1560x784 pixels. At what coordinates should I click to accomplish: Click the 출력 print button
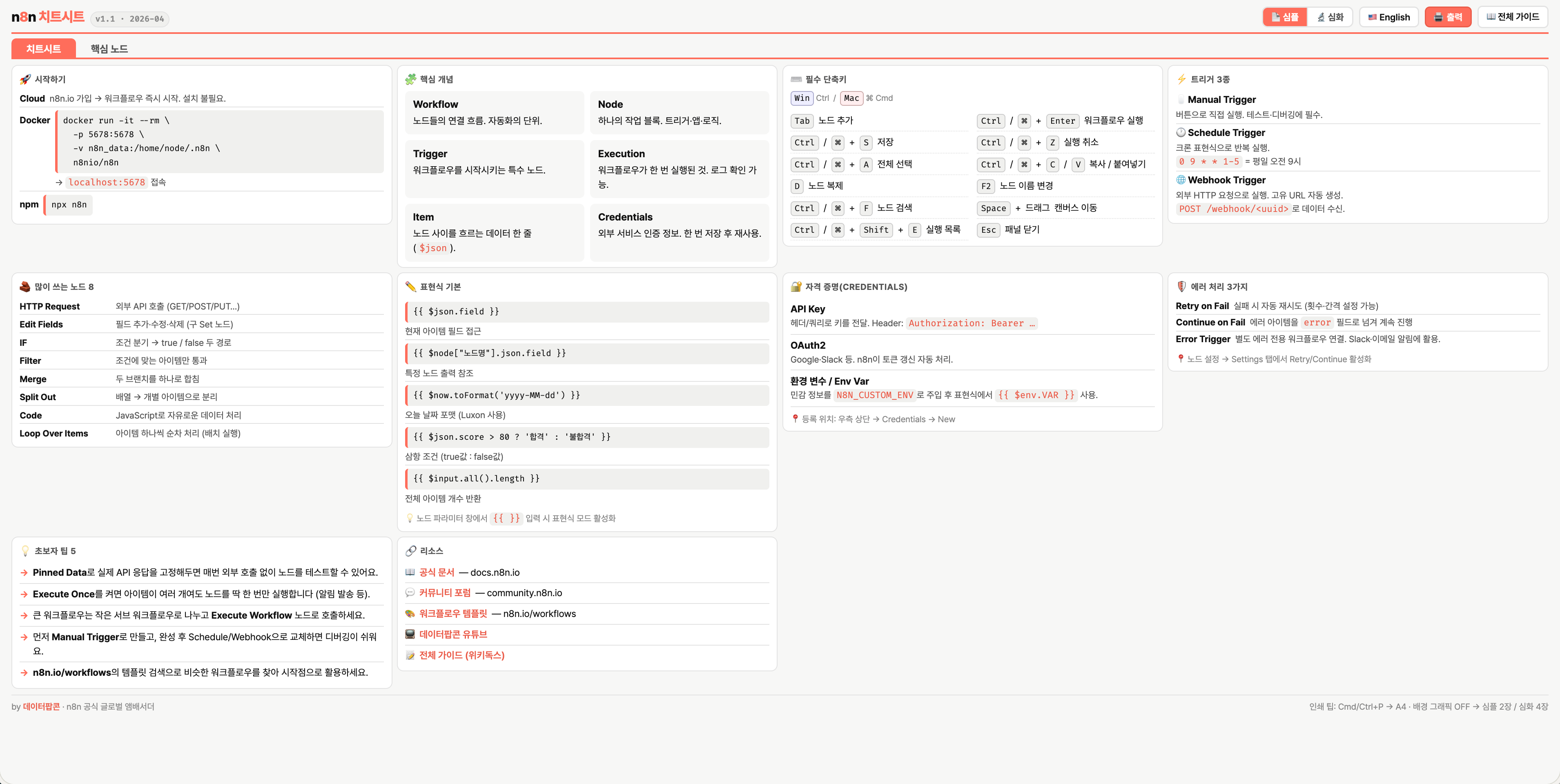click(1447, 17)
